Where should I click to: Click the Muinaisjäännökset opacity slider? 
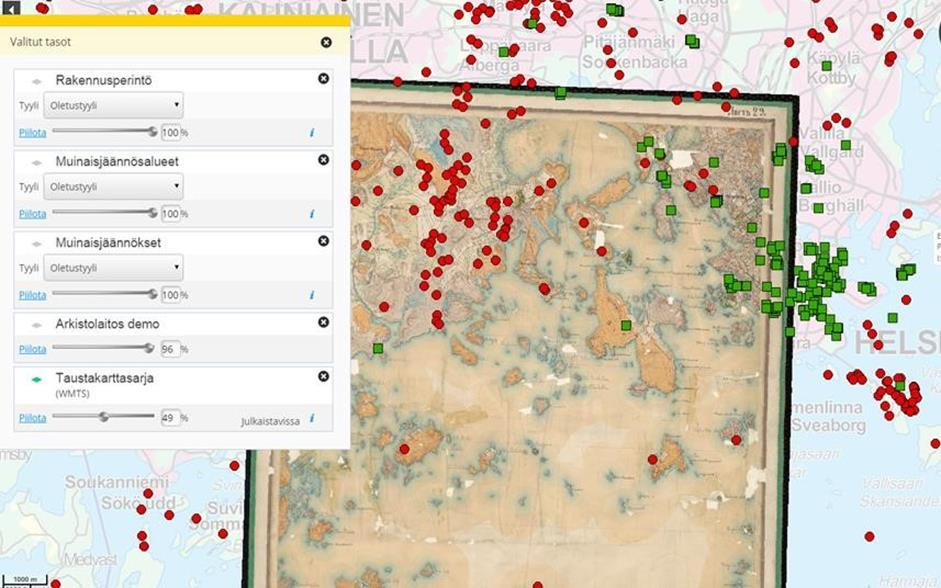(x=105, y=293)
